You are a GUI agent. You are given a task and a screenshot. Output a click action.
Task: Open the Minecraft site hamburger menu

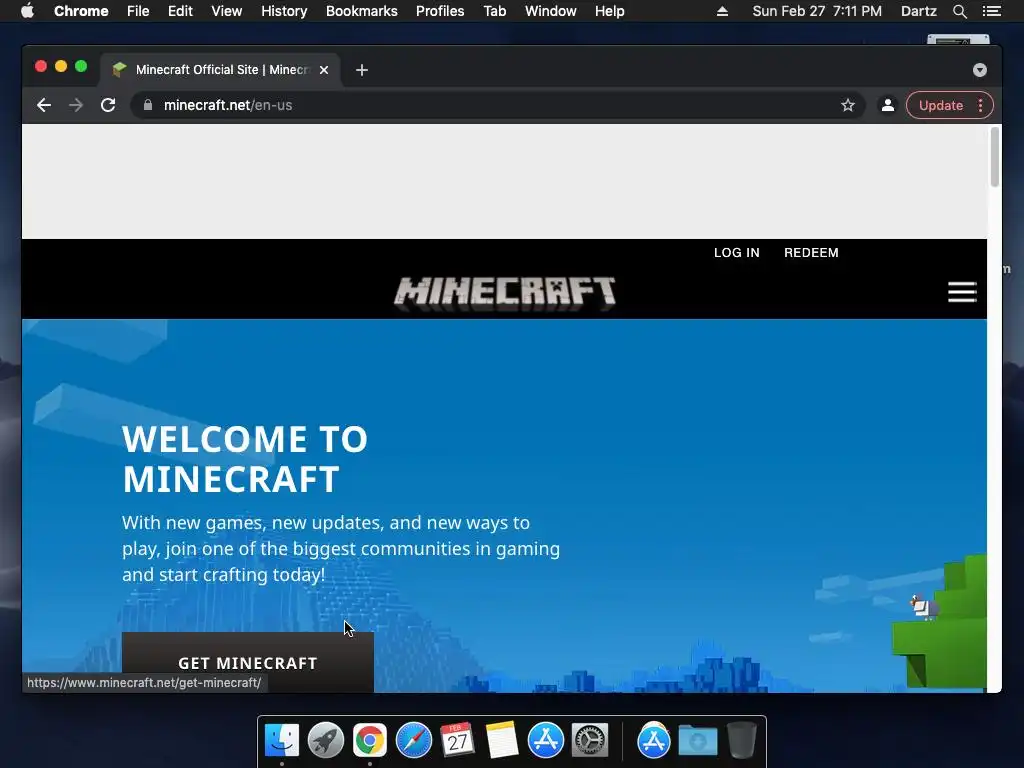962,292
